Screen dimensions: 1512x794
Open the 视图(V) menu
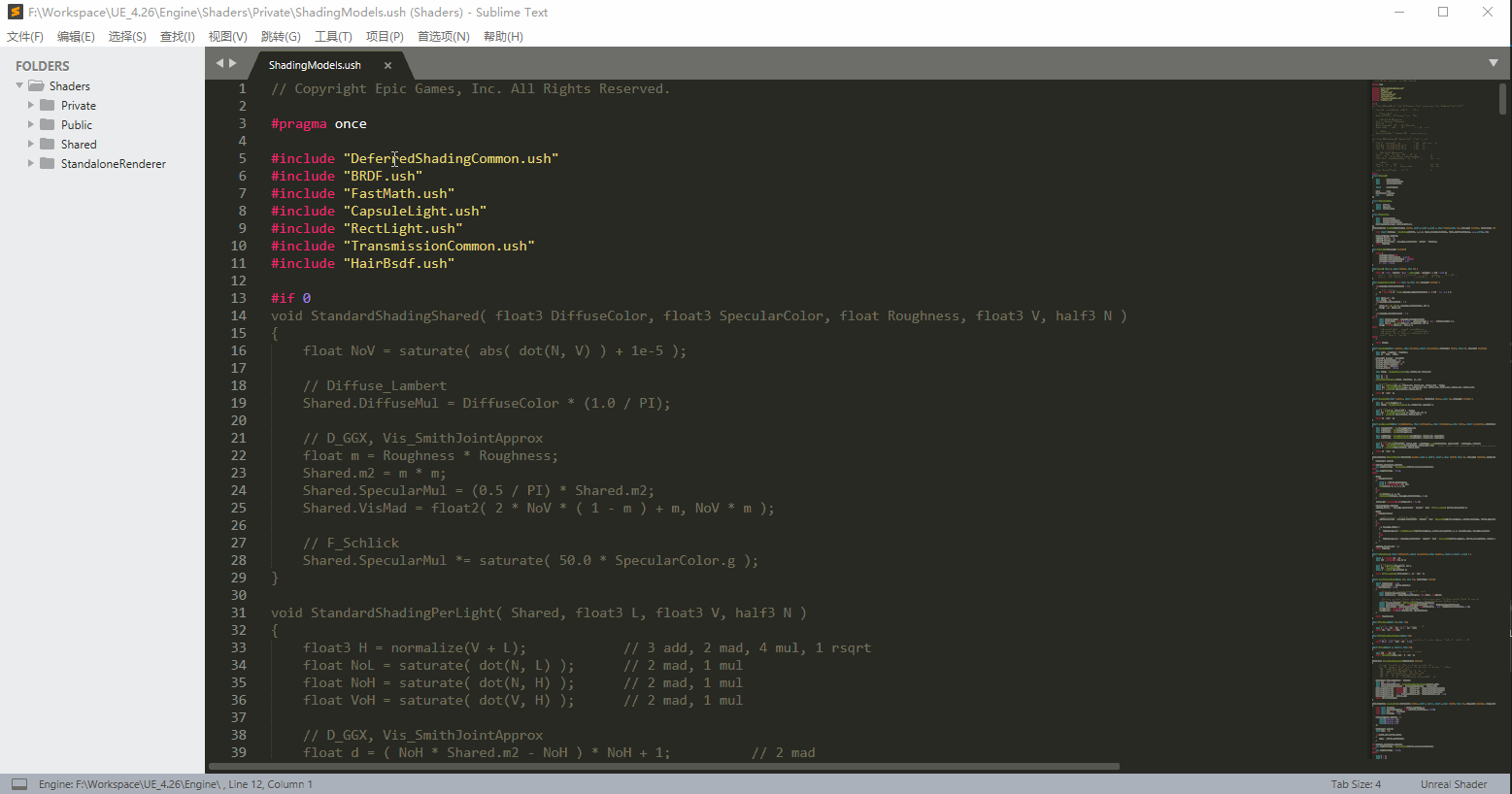pos(228,37)
